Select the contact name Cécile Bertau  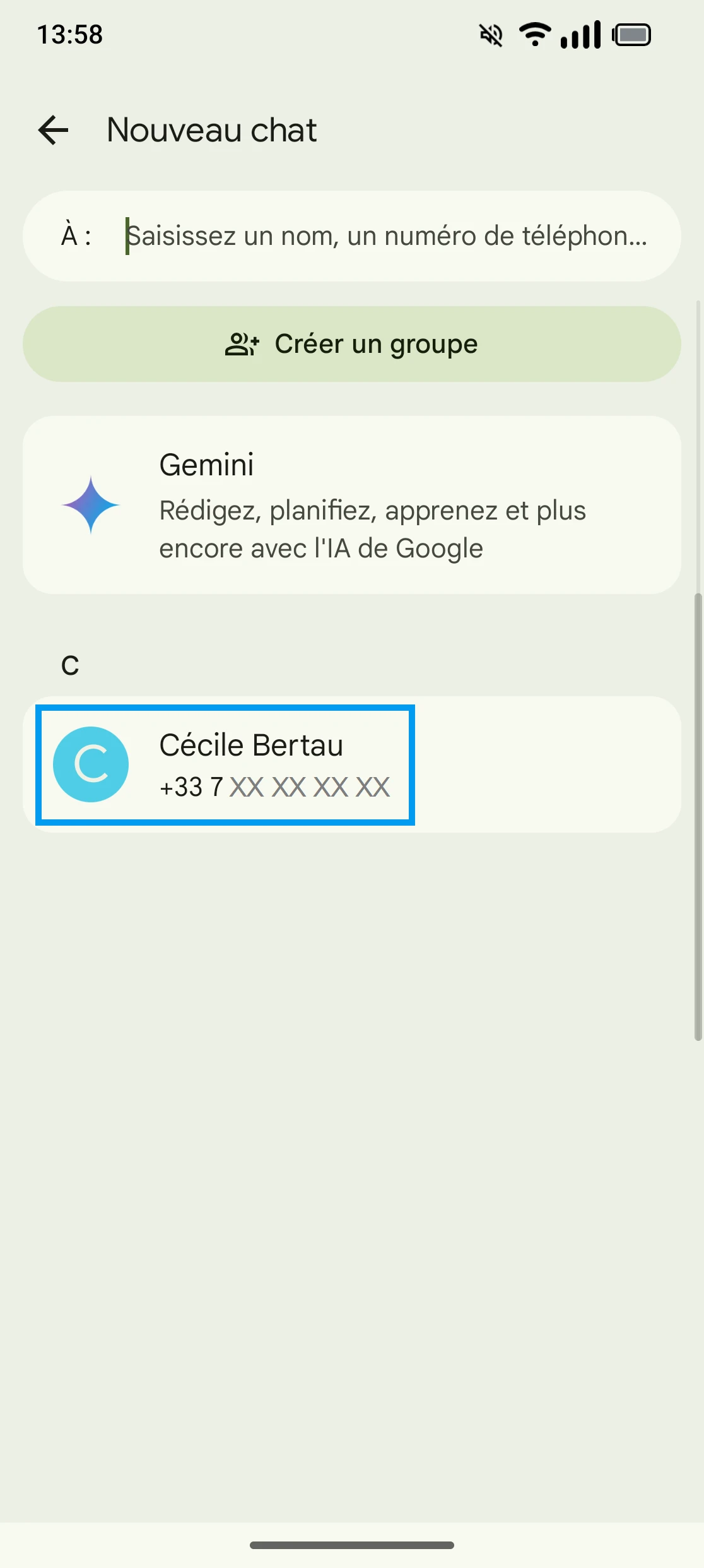click(x=251, y=745)
